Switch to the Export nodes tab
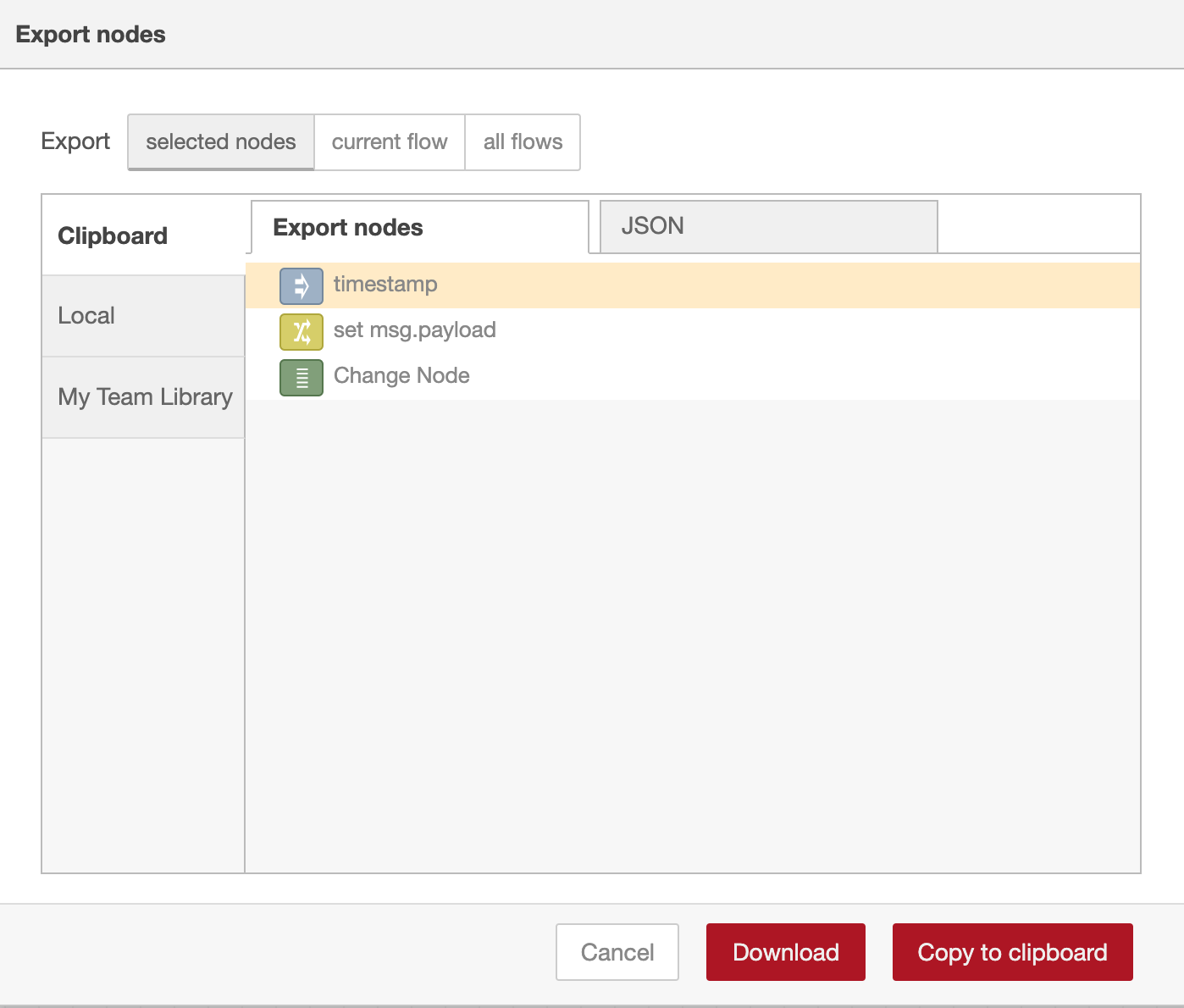The image size is (1184, 1008). (418, 227)
